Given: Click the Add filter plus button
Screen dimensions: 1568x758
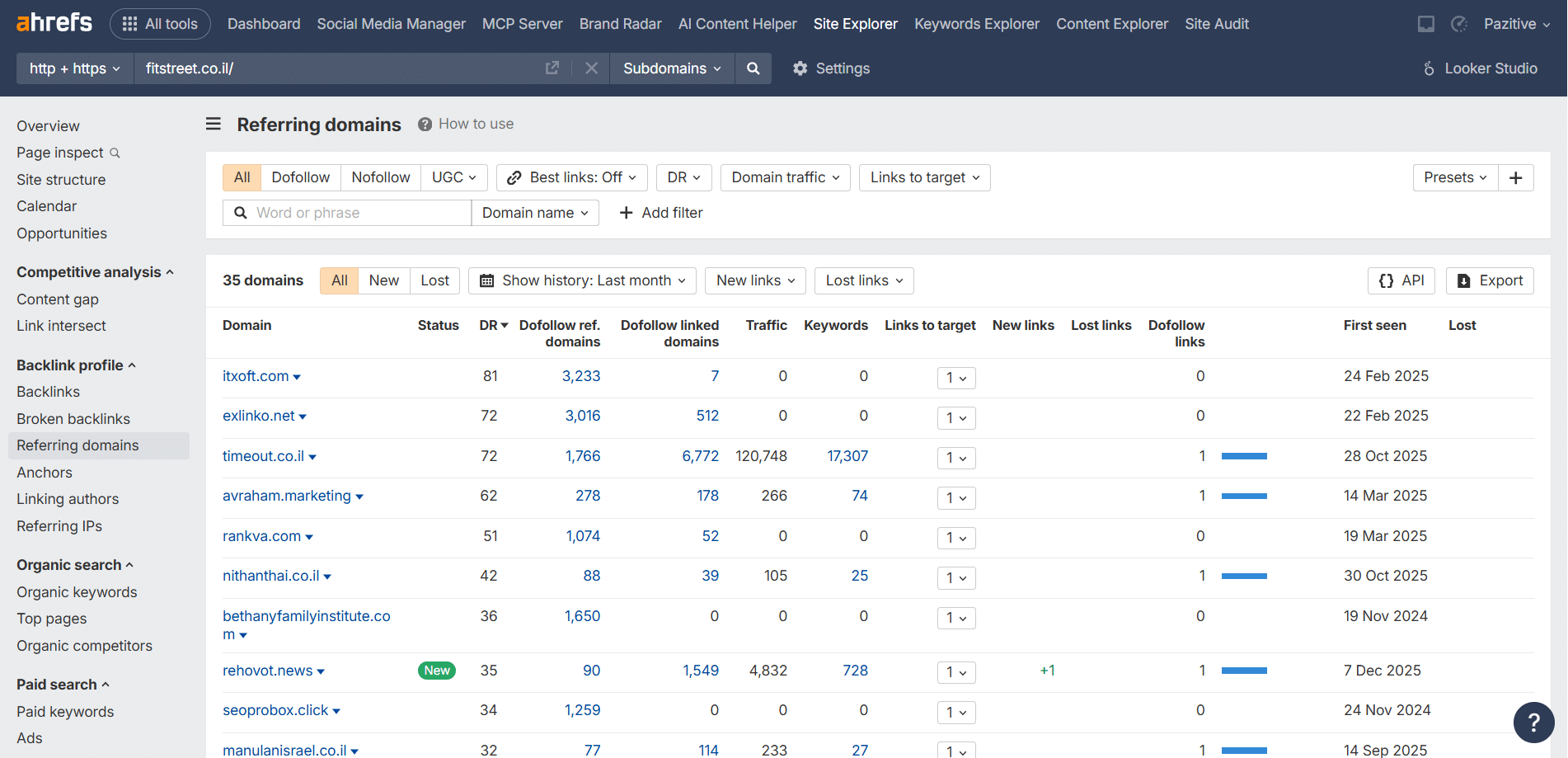Looking at the screenshot, I should [661, 213].
